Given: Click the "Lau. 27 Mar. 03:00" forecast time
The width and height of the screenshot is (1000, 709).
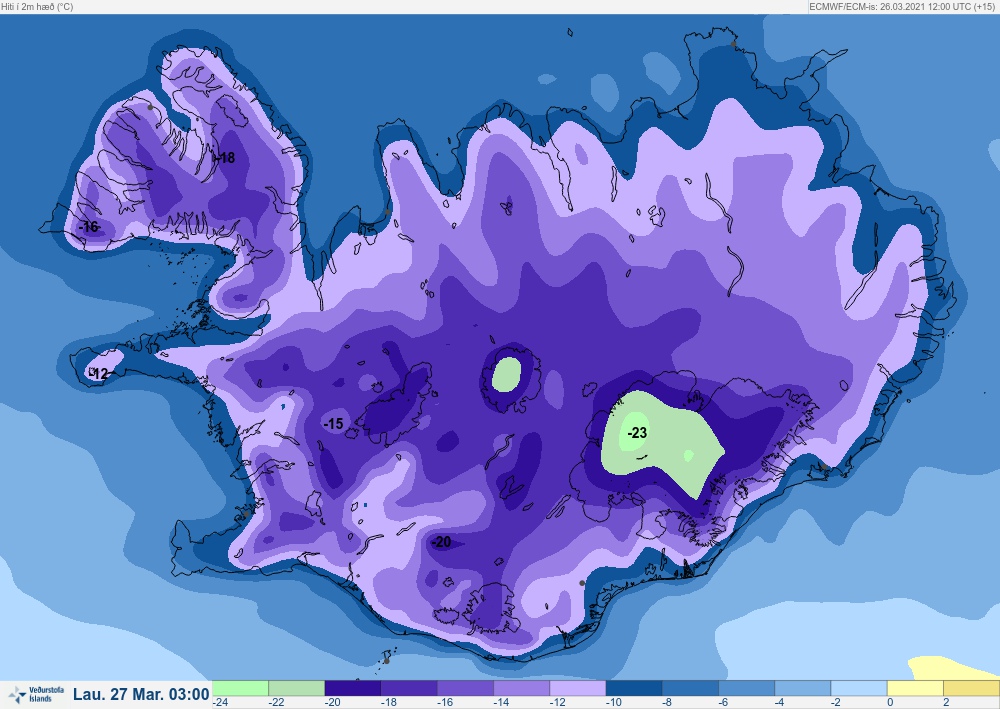Looking at the screenshot, I should 141,694.
